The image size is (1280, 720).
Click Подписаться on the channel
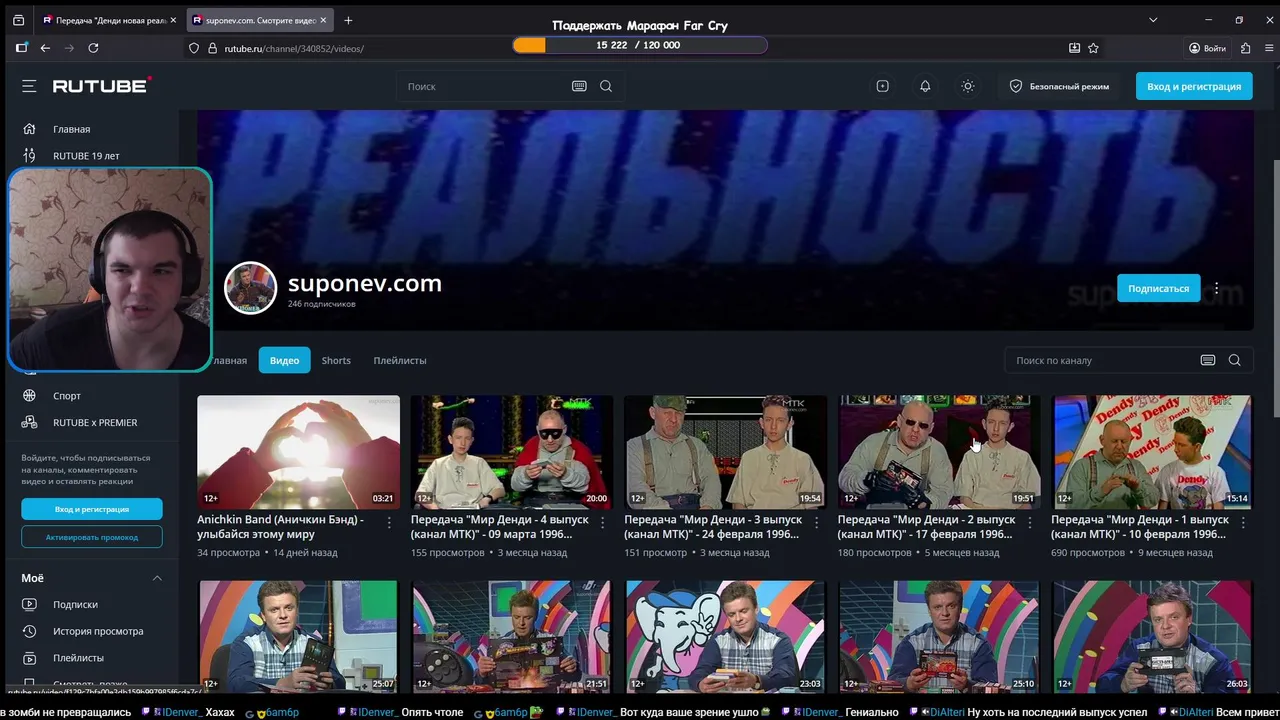(1158, 288)
